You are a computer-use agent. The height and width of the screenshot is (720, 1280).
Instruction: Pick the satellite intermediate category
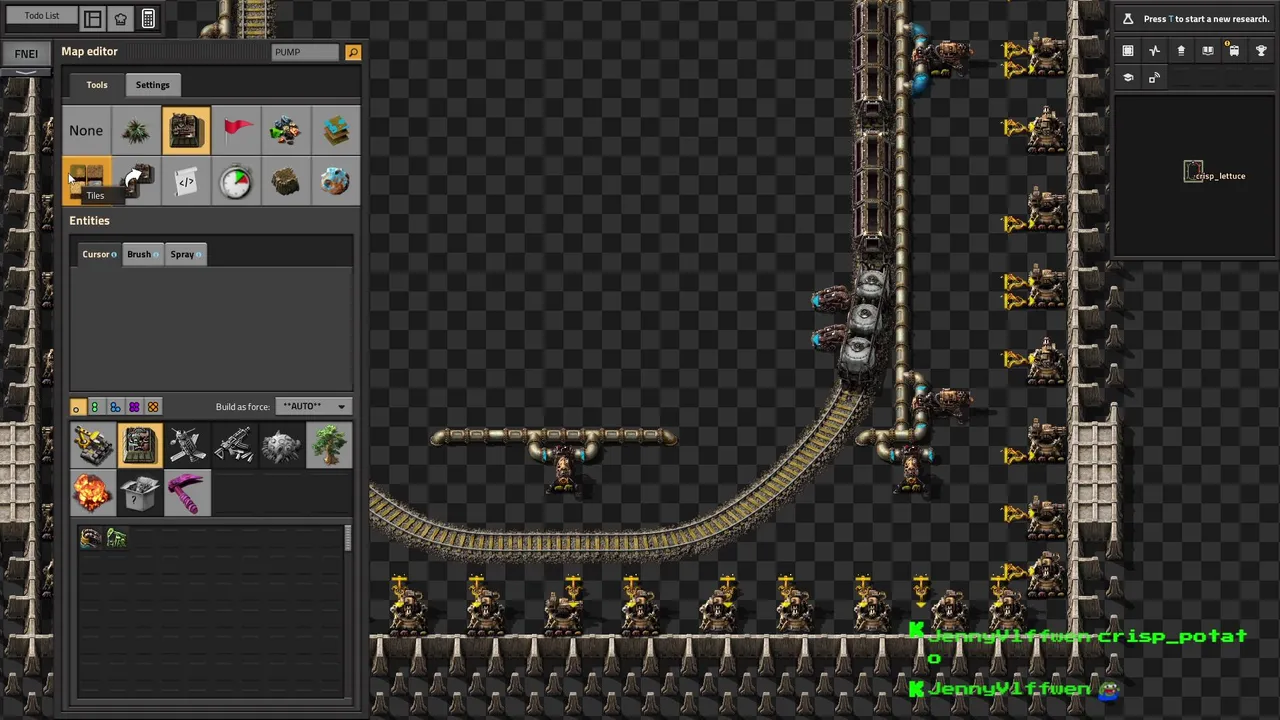click(x=187, y=445)
